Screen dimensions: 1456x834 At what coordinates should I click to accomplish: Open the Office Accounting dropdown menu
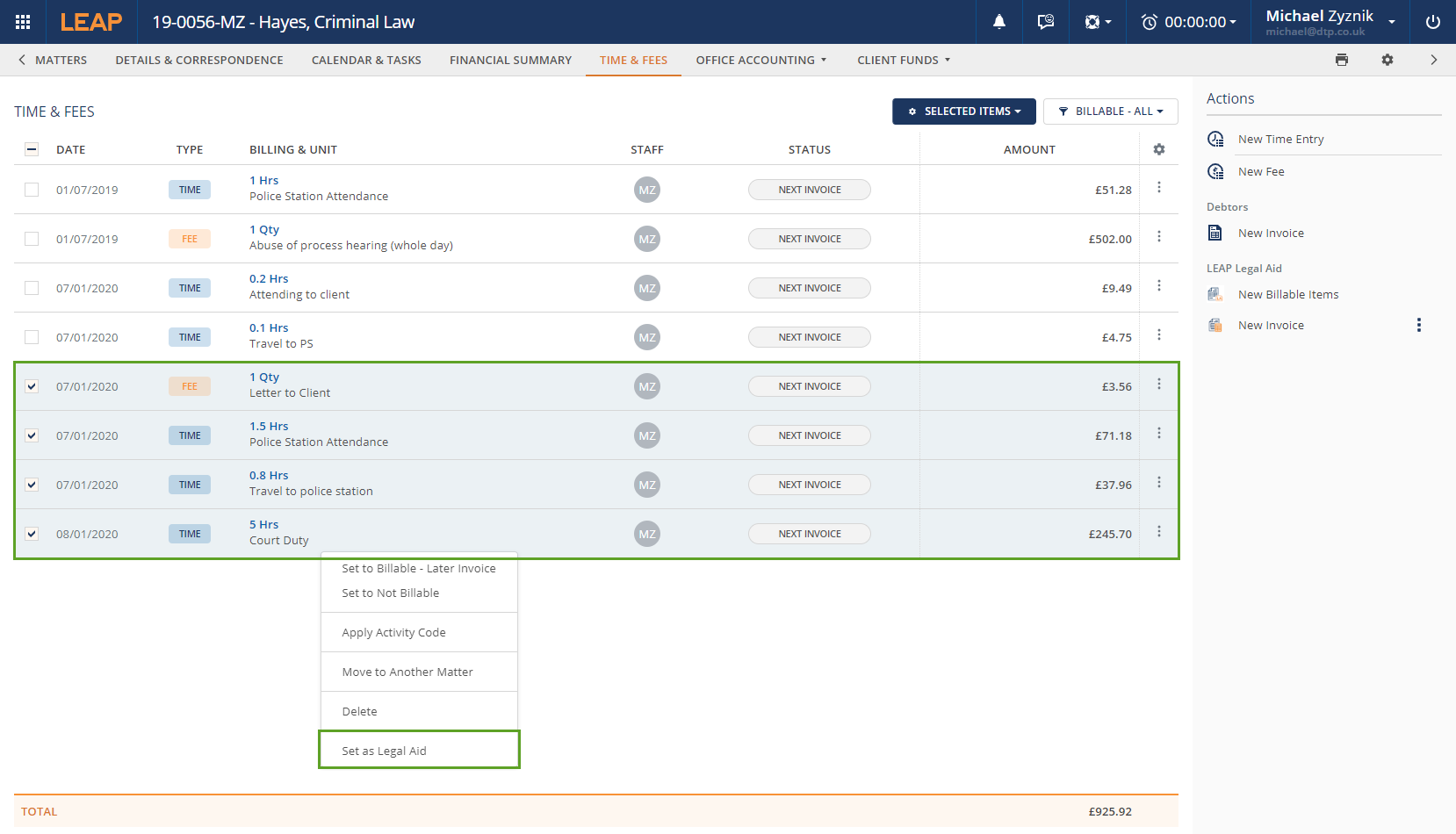[x=760, y=60]
